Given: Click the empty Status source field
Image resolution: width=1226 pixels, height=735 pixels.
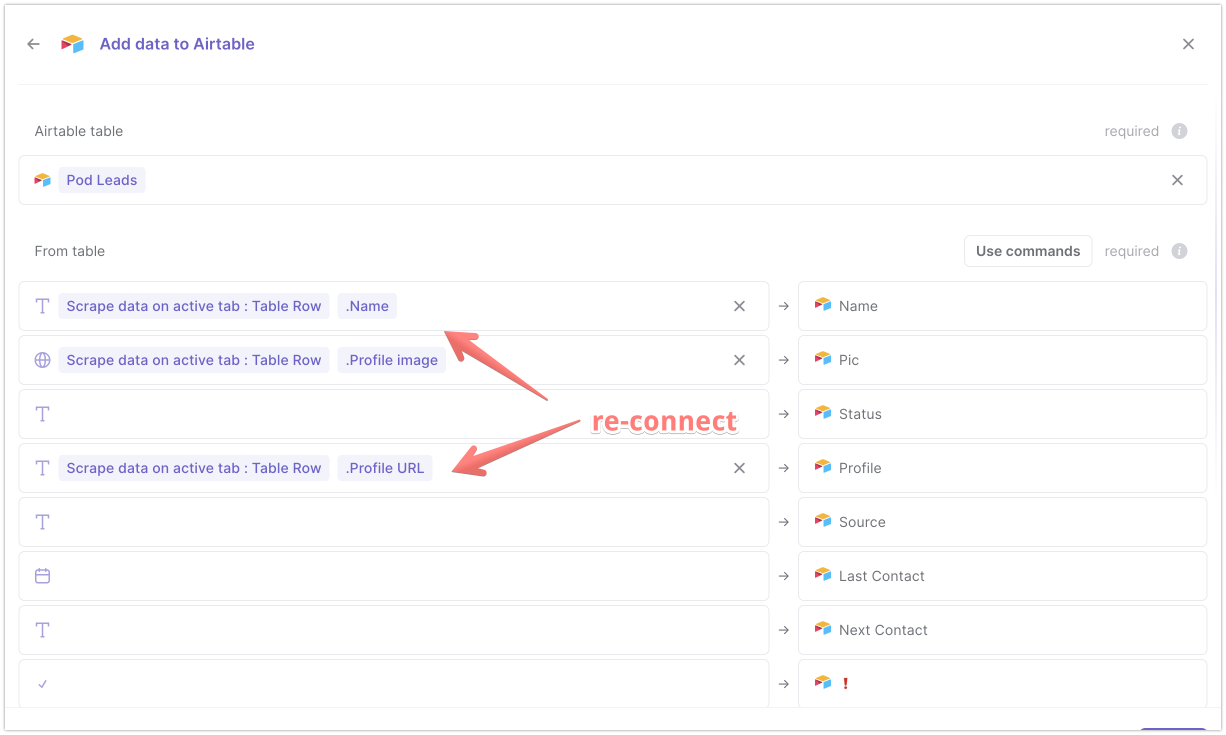Looking at the screenshot, I should (x=394, y=414).
